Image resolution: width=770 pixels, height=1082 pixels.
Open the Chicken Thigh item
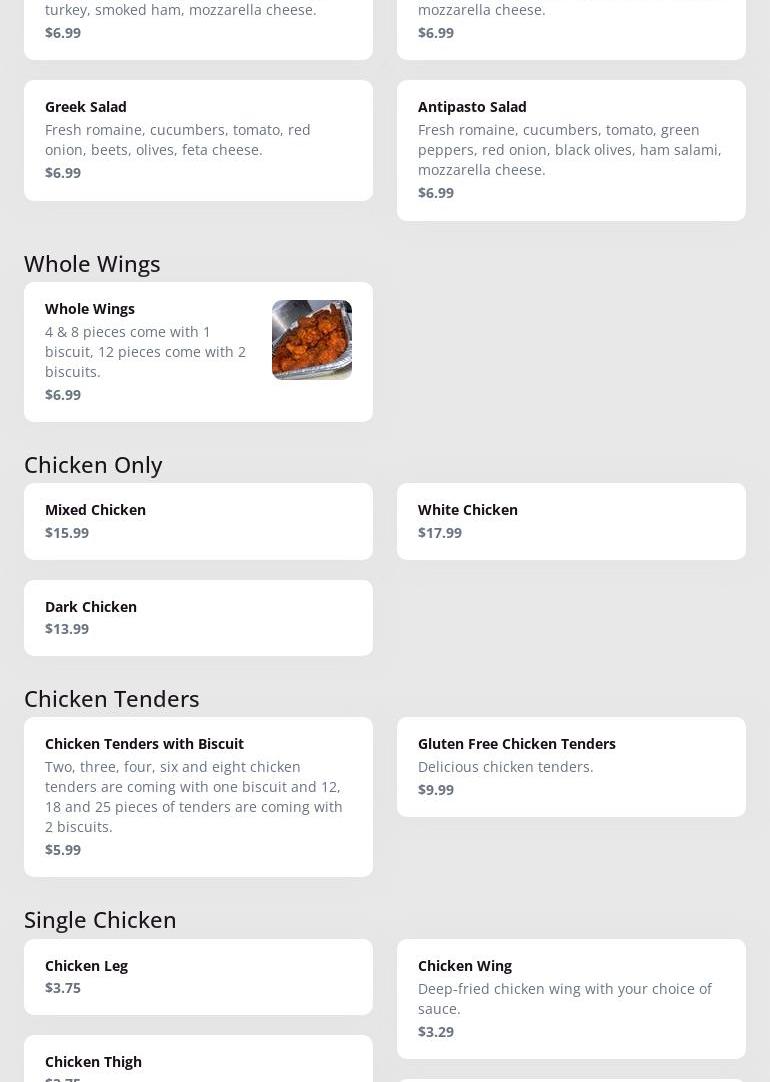[x=93, y=1062]
